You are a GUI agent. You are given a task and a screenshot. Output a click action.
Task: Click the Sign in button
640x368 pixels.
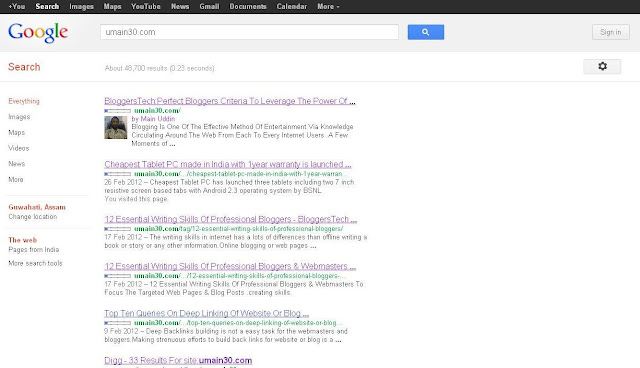click(x=611, y=32)
